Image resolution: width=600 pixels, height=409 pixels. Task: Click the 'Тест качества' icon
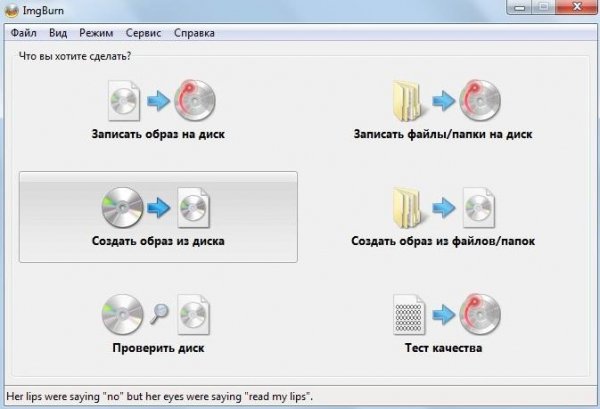point(447,314)
